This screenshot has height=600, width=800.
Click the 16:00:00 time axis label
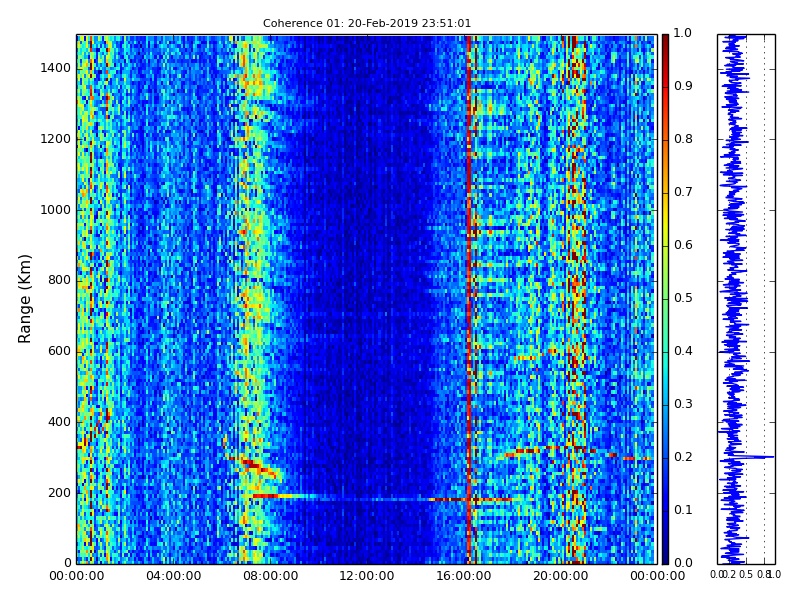point(464,577)
